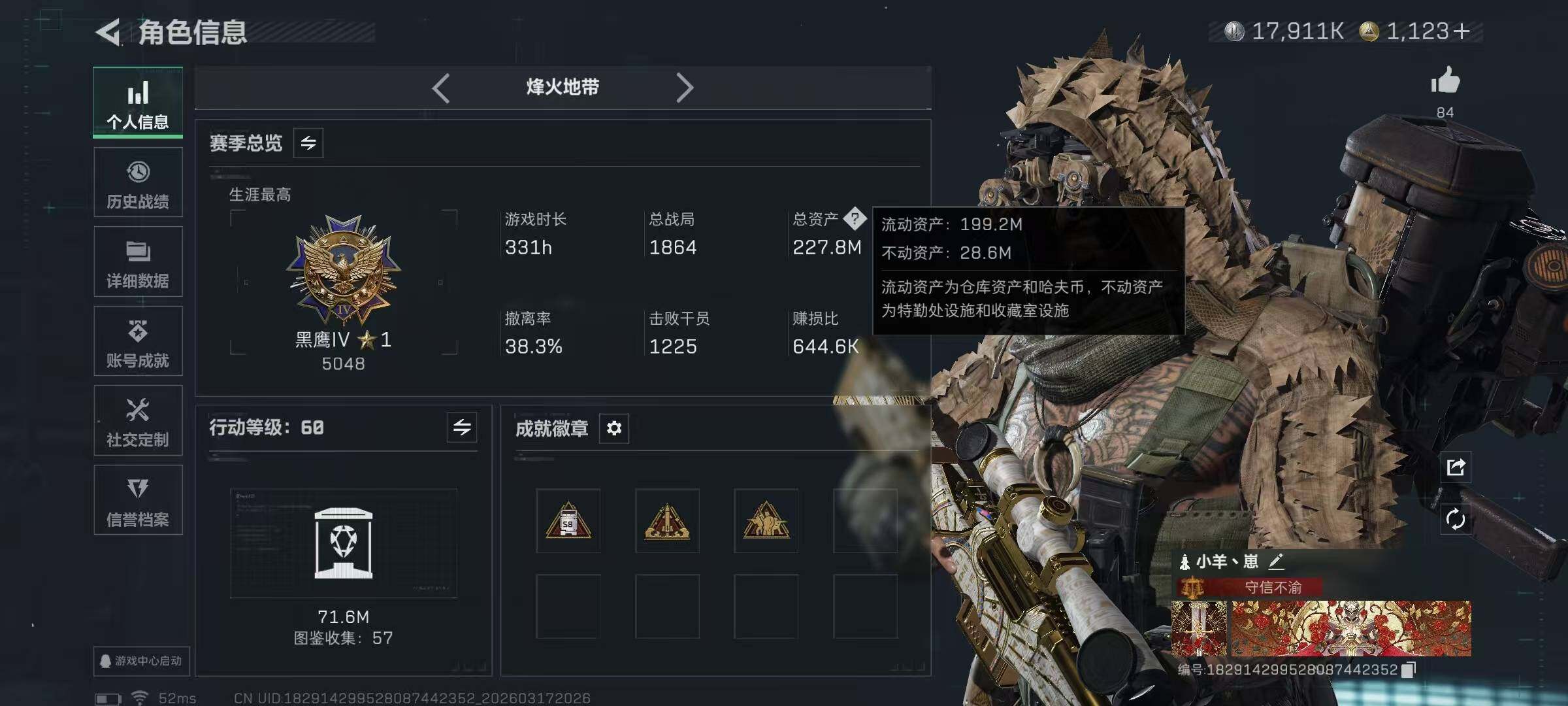Copy the player ID number
The width and height of the screenshot is (1568, 706).
[1409, 669]
